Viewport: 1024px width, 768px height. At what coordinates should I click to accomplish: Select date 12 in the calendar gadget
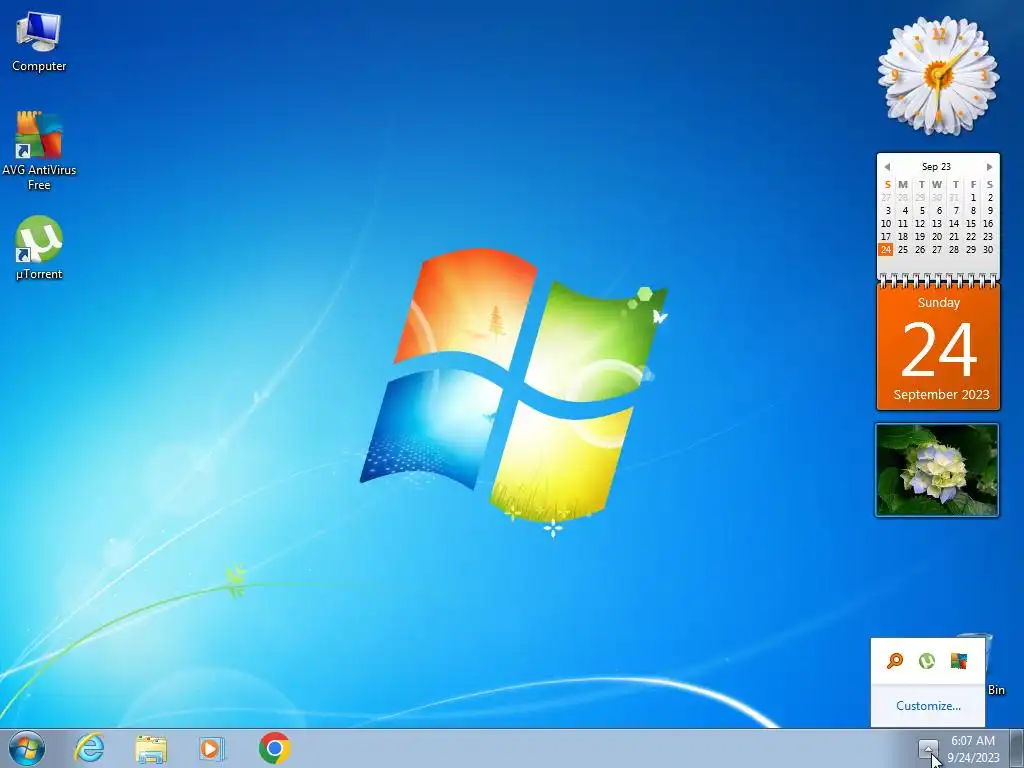[920, 223]
